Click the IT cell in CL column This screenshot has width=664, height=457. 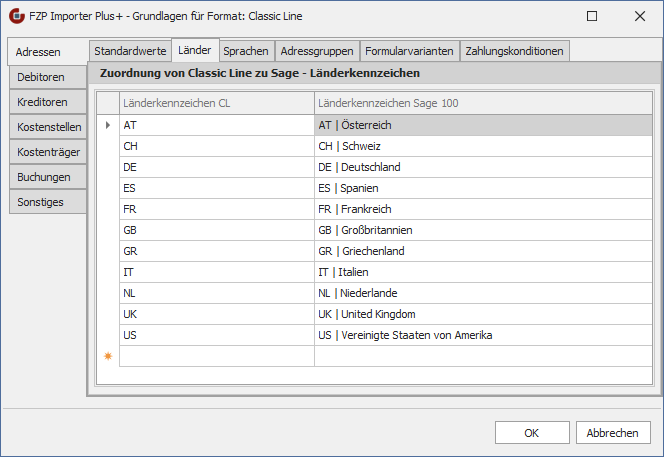pos(217,272)
